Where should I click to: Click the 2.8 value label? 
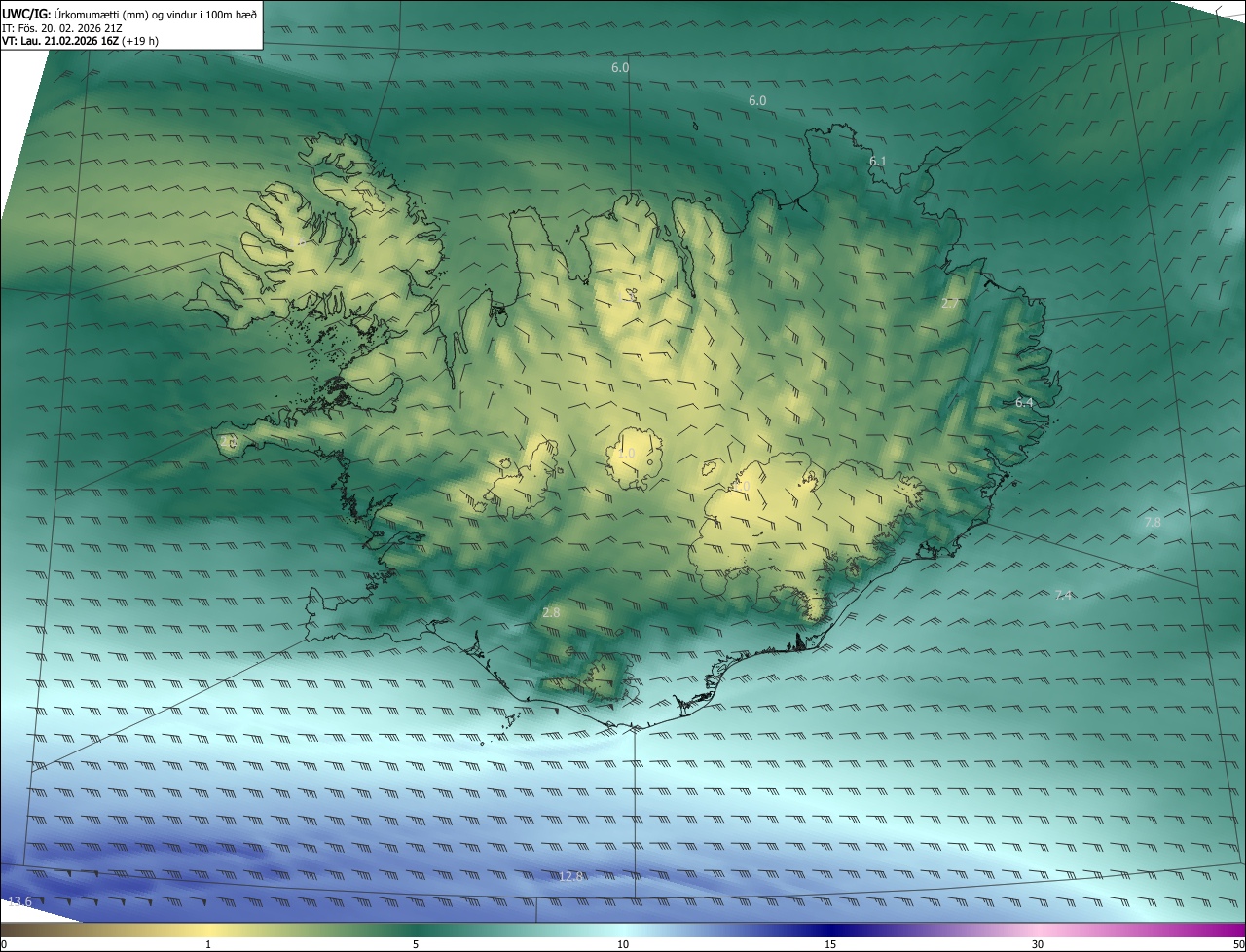551,612
